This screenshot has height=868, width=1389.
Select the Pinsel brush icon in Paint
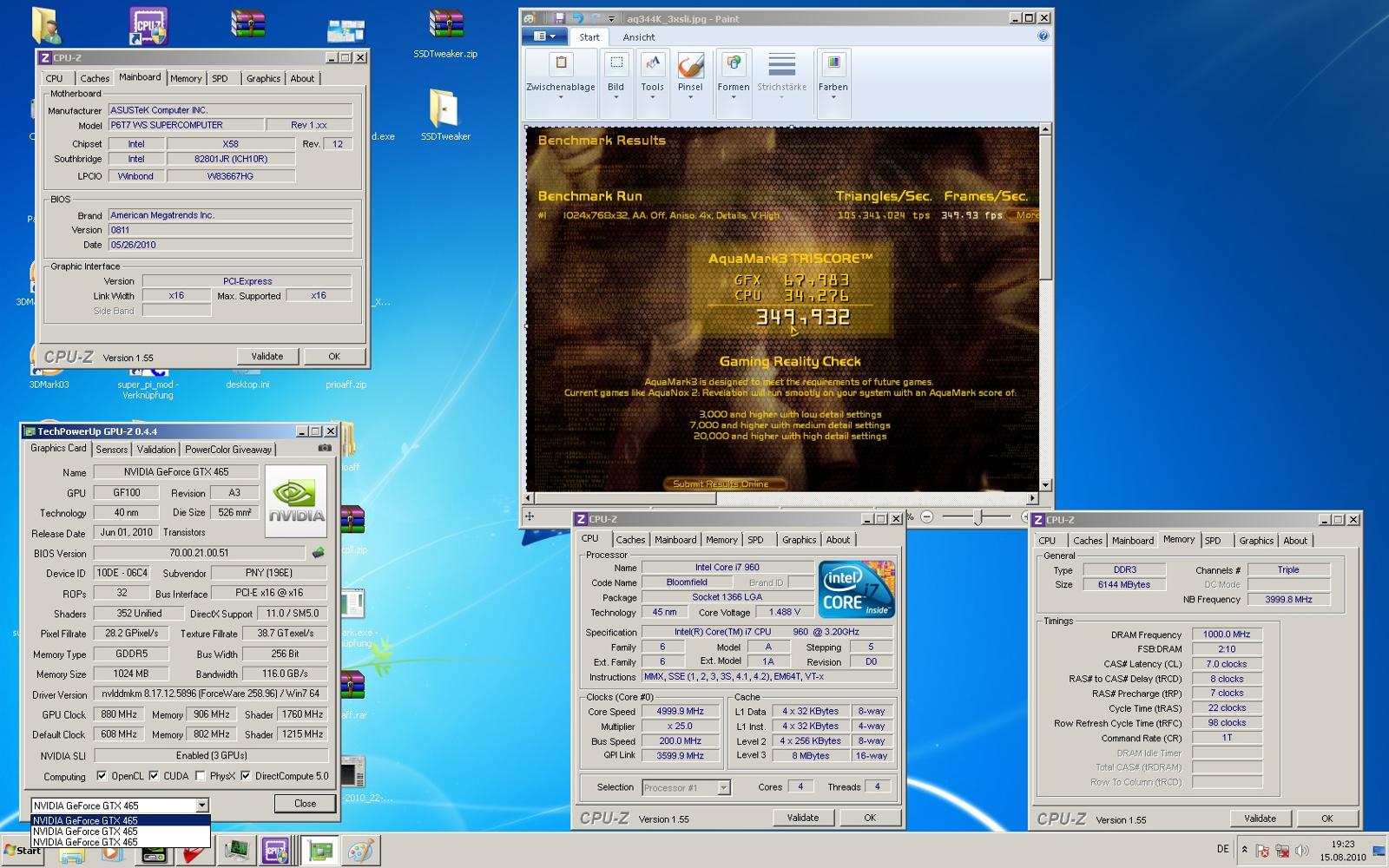(x=690, y=64)
